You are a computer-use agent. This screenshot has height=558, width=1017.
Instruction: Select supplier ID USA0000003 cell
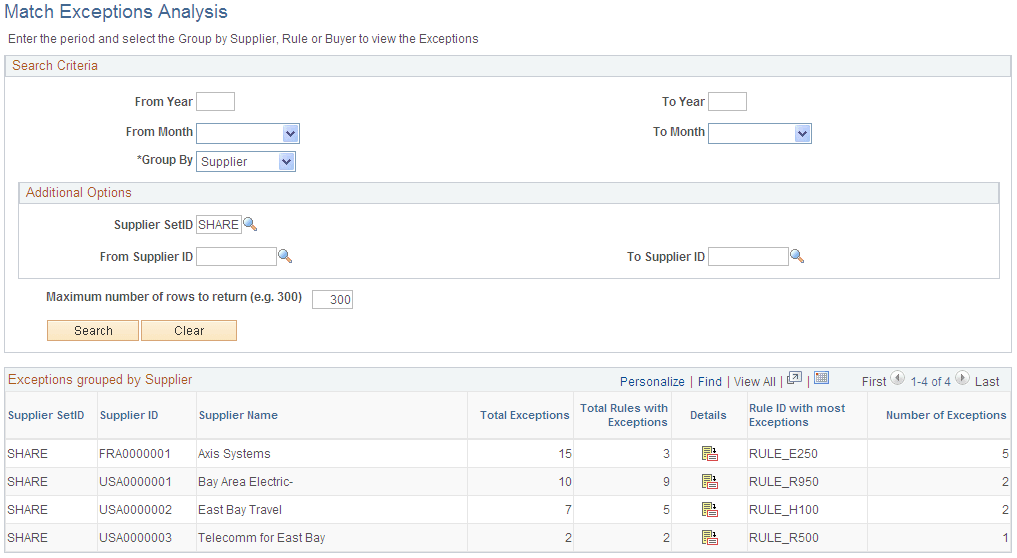pyautogui.click(x=136, y=537)
